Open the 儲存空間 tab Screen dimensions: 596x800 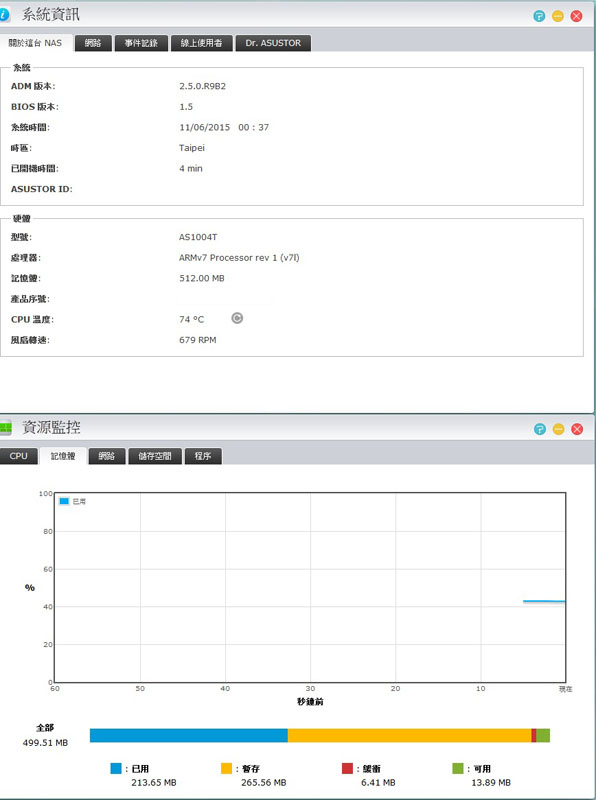155,456
